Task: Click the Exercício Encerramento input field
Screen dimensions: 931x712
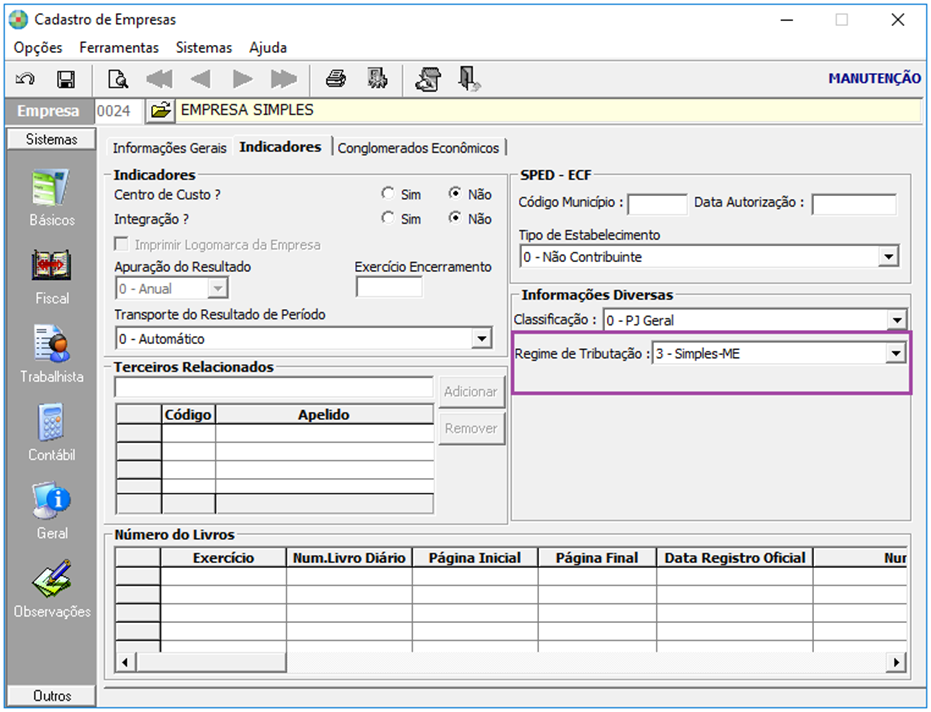Action: [389, 287]
